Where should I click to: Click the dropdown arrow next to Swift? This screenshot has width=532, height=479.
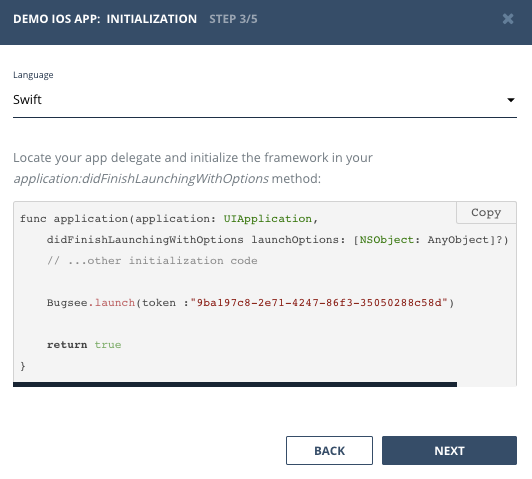[x=511, y=100]
